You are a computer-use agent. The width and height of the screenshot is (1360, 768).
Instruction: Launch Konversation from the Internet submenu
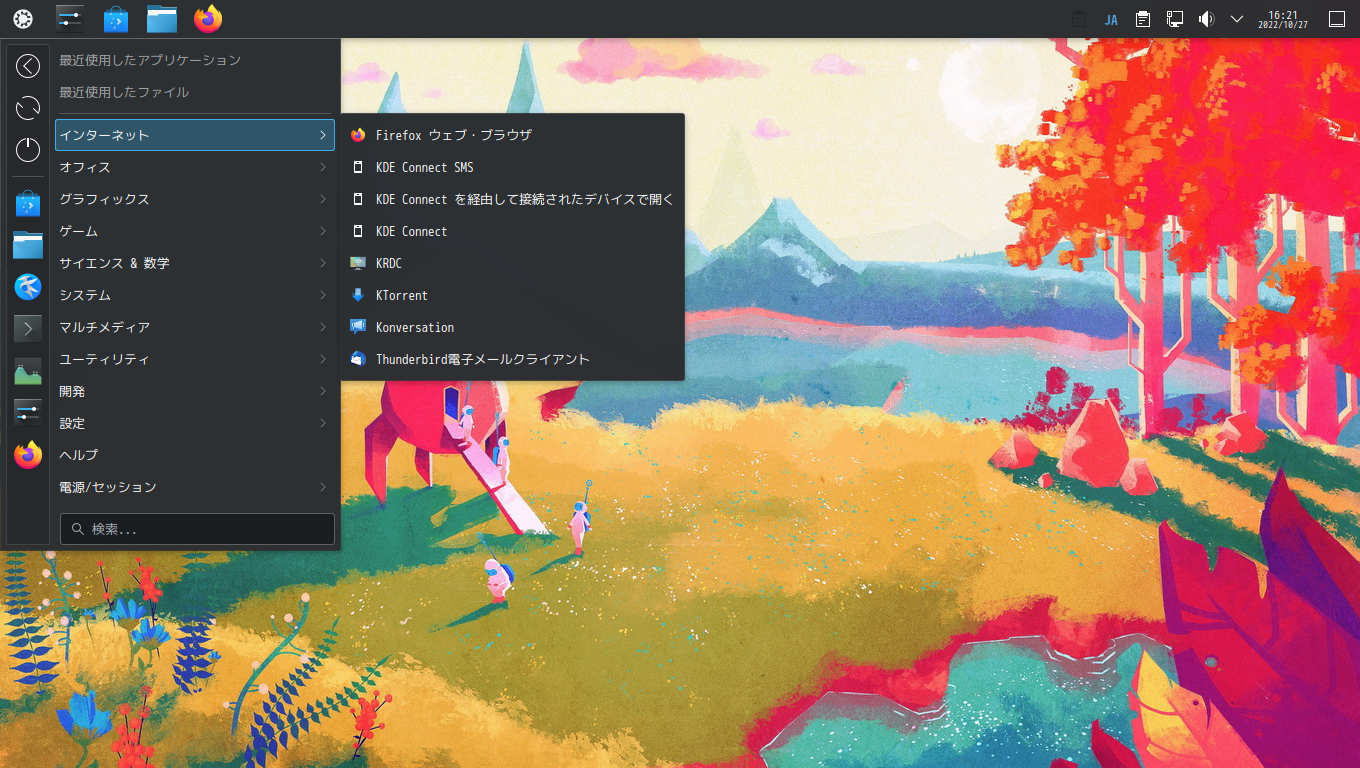pyautogui.click(x=512, y=327)
